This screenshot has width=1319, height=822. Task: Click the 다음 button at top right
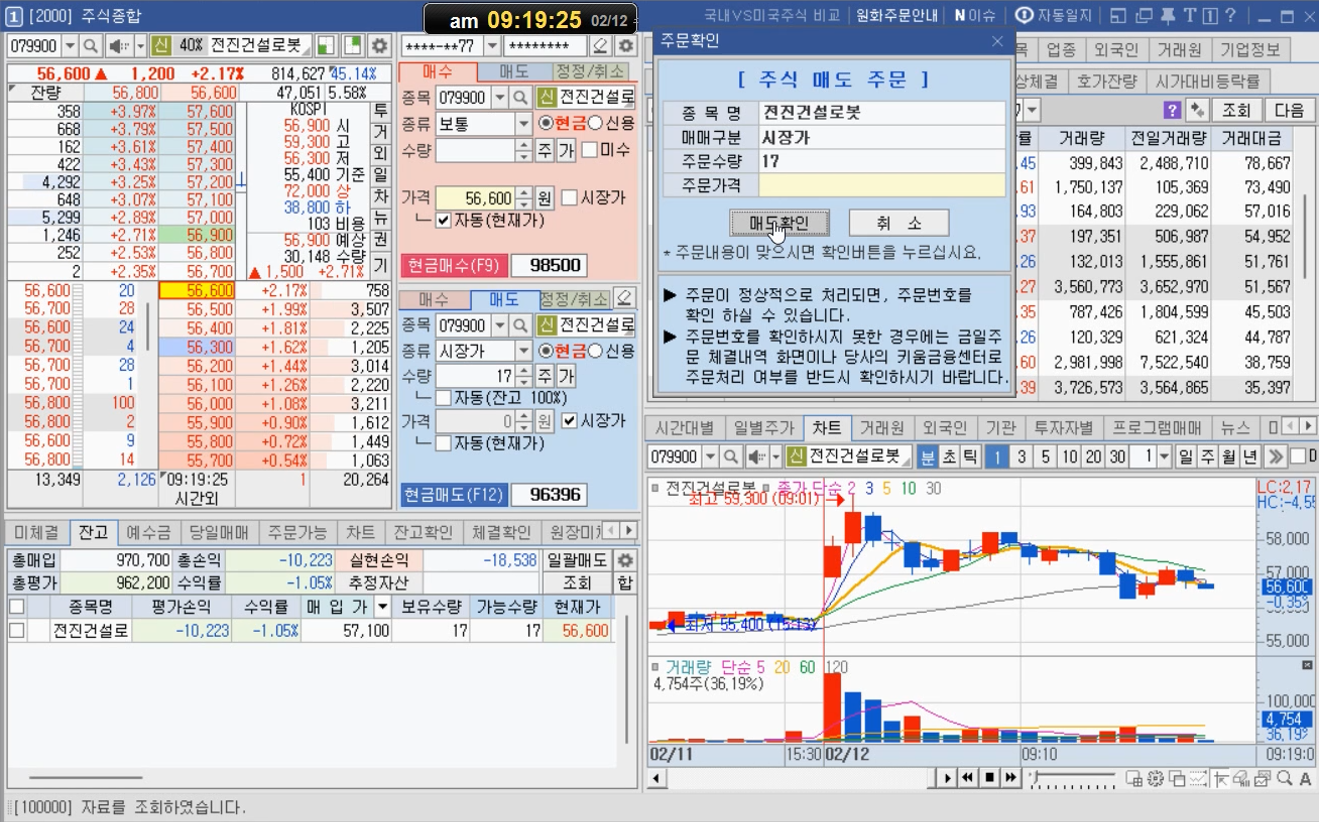[1290, 110]
